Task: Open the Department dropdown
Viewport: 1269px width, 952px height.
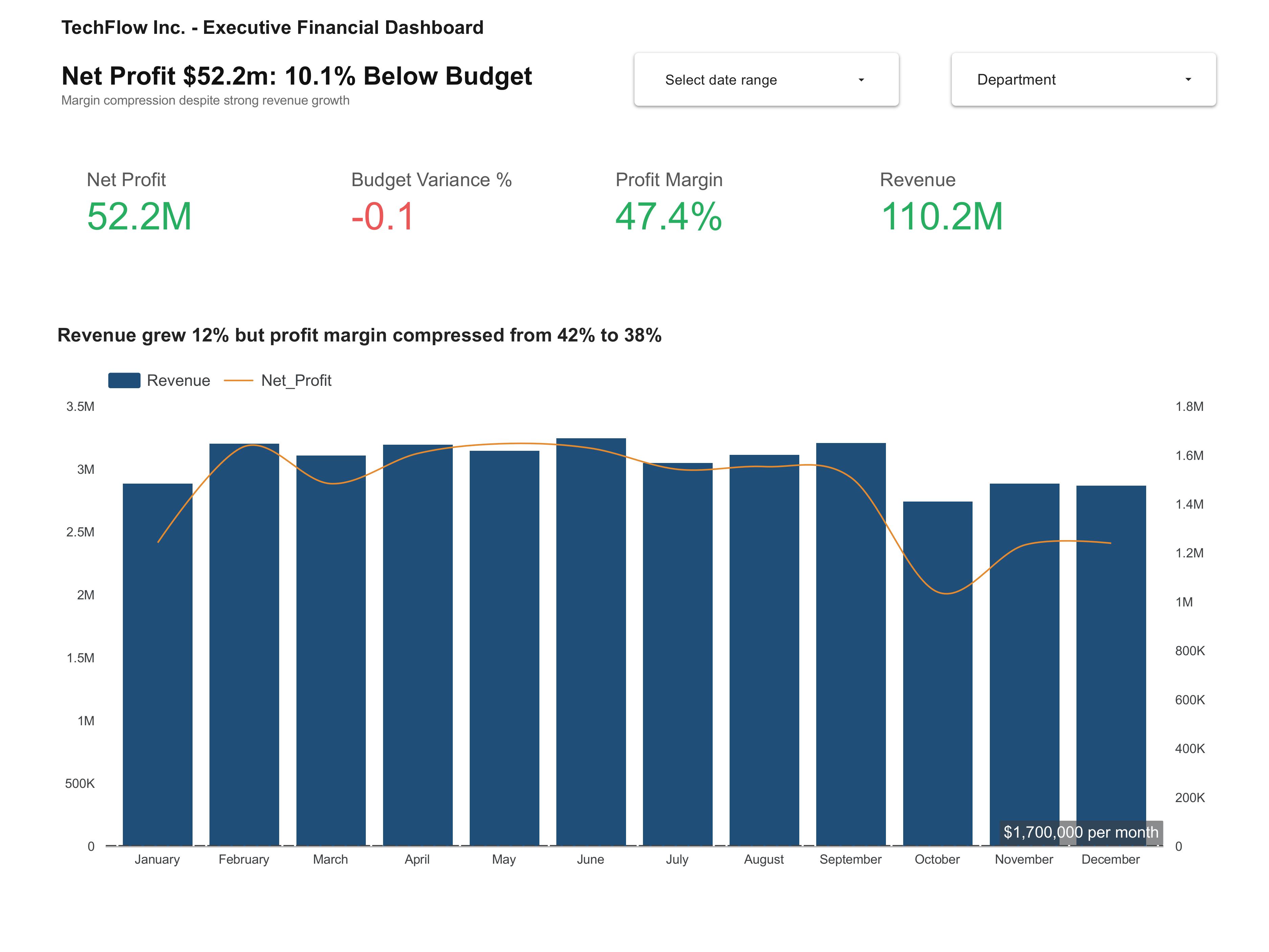Action: click(1083, 79)
